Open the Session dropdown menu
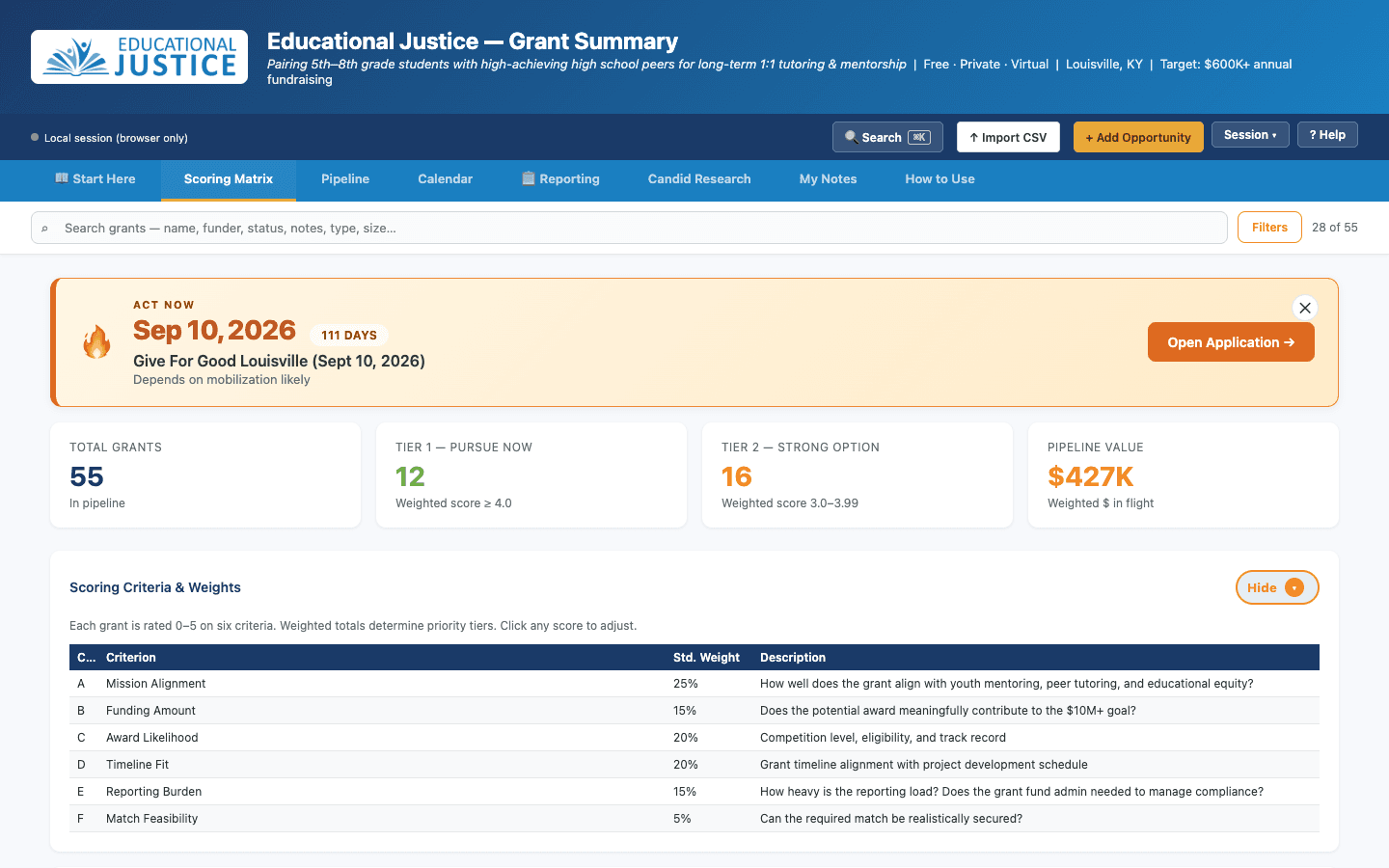This screenshot has height=868, width=1389. point(1250,135)
